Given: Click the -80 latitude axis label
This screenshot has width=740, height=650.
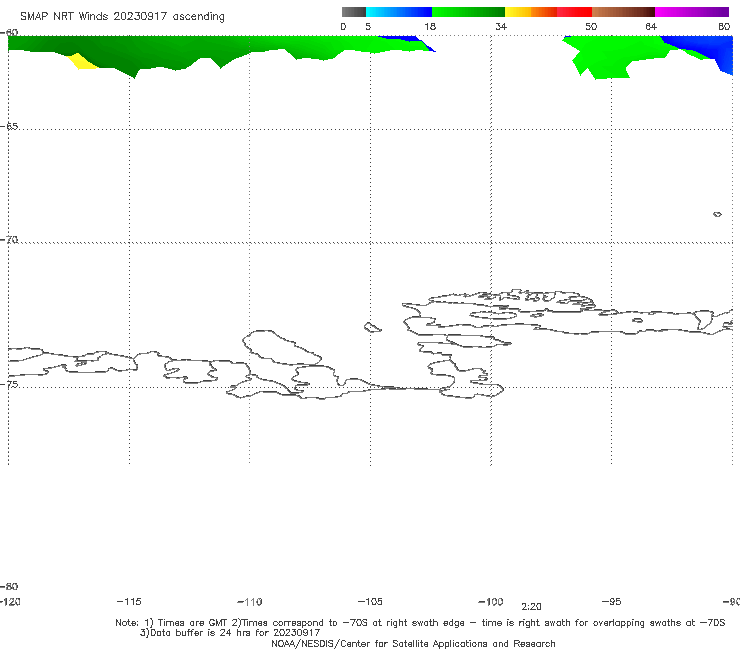Looking at the screenshot, I should (x=9, y=586).
